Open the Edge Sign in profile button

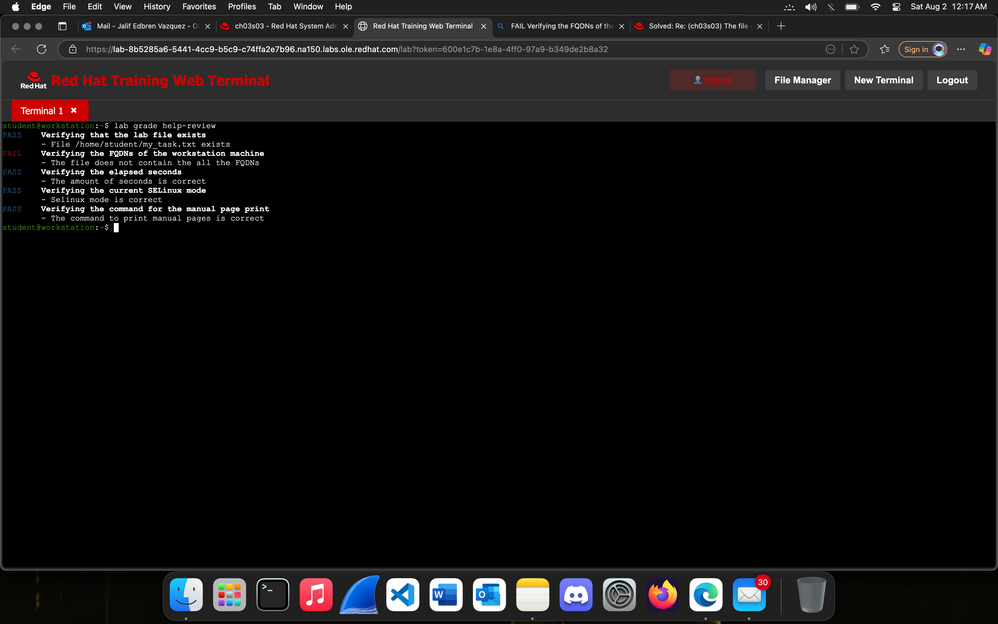click(x=923, y=49)
